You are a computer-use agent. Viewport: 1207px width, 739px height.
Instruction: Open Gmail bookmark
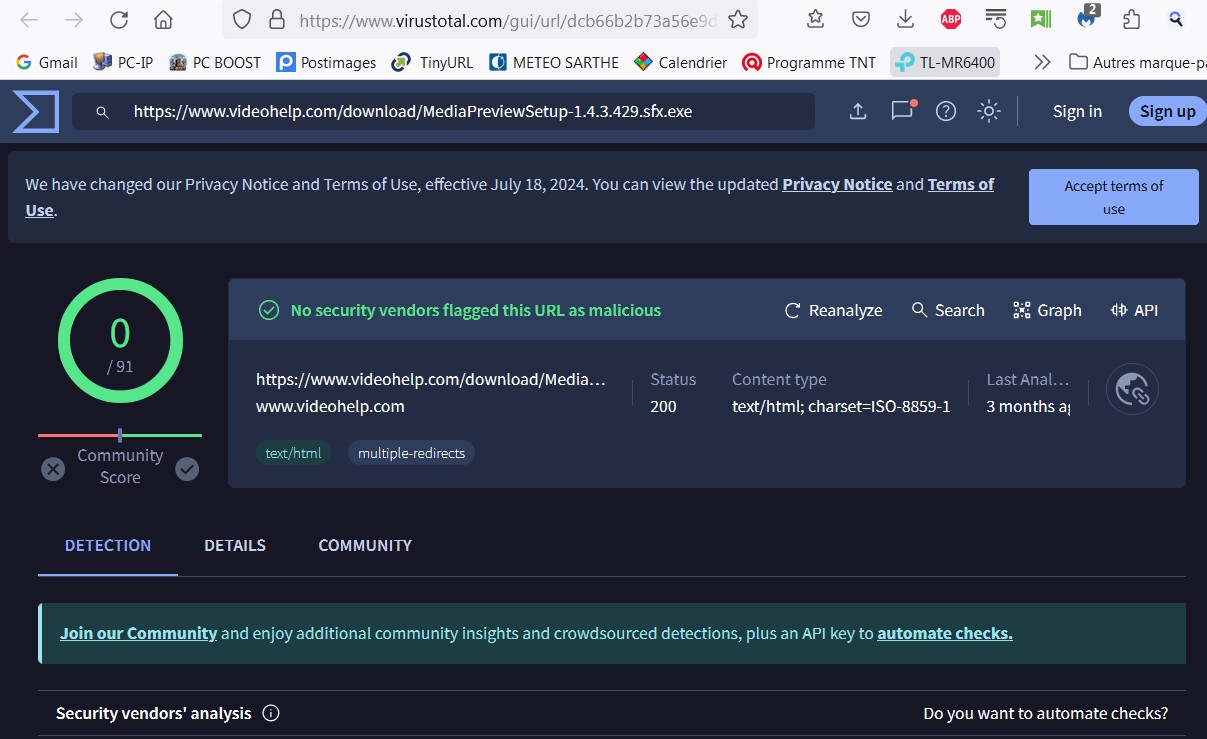[x=47, y=62]
